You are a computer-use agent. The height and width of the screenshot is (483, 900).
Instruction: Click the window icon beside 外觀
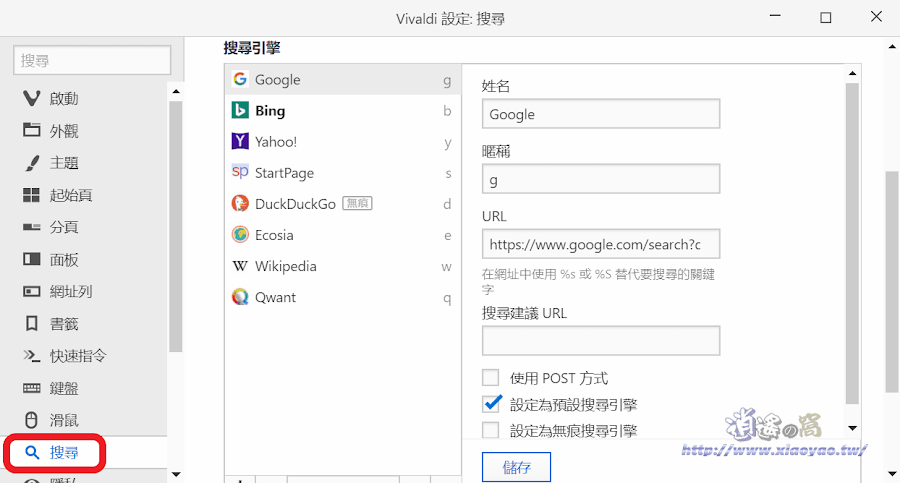coord(32,130)
